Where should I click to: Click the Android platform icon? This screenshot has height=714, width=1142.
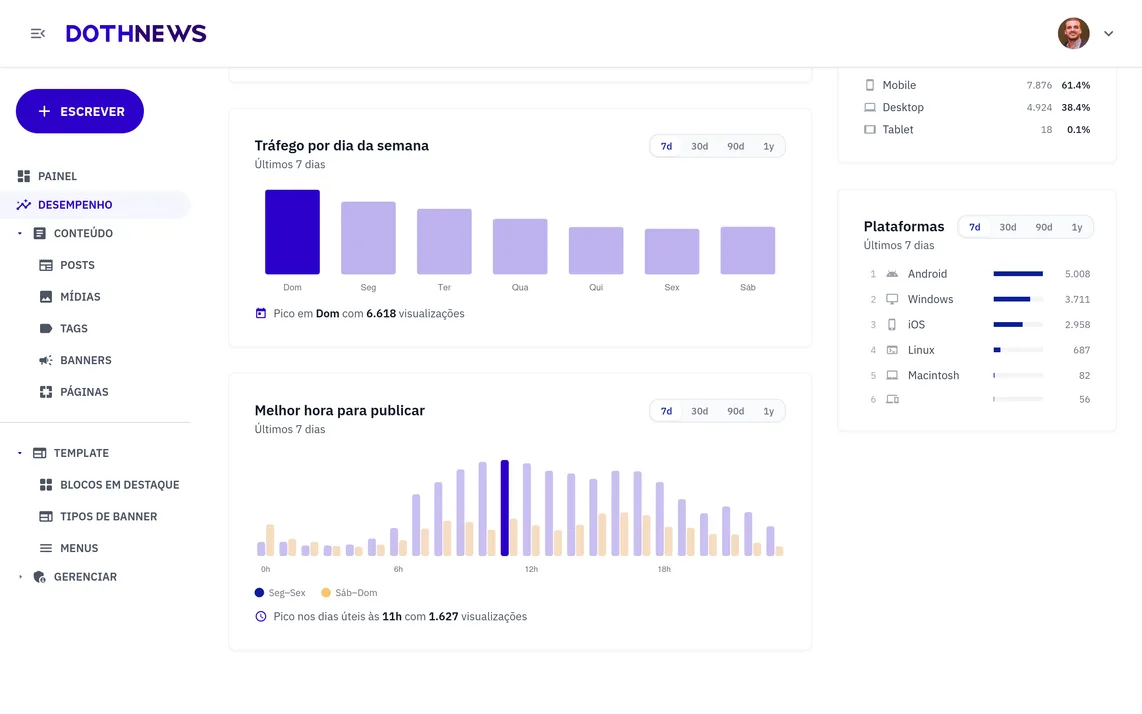[892, 274]
